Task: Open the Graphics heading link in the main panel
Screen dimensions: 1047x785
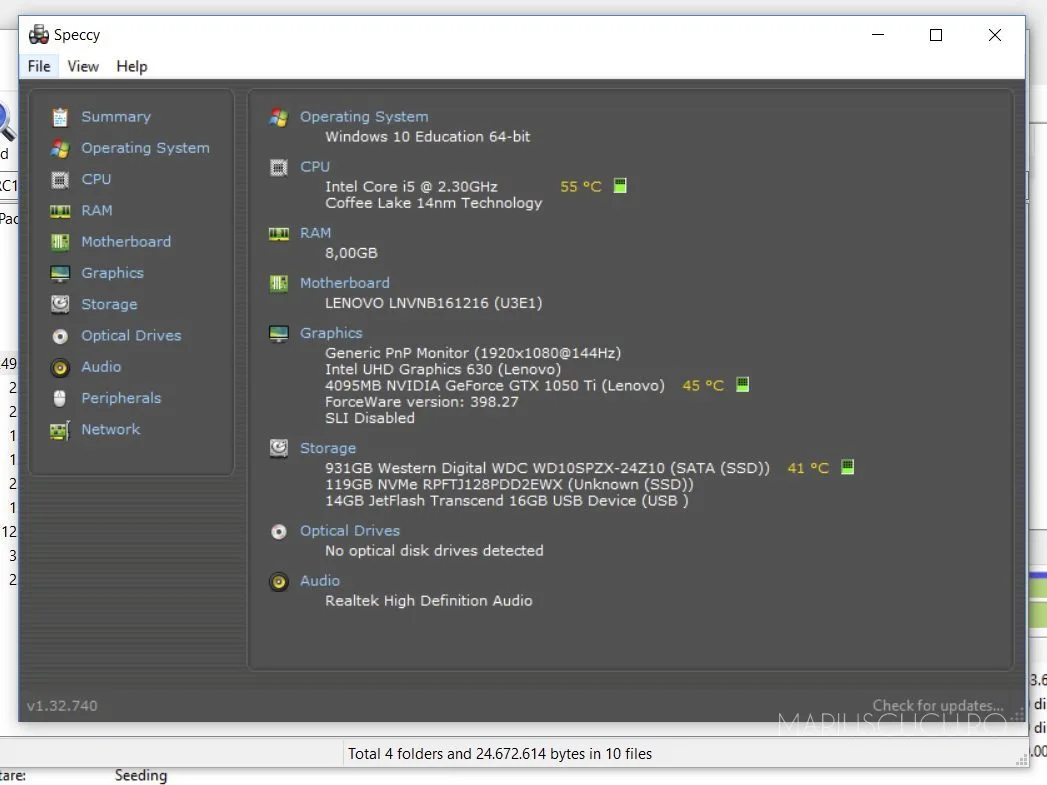Action: point(331,333)
